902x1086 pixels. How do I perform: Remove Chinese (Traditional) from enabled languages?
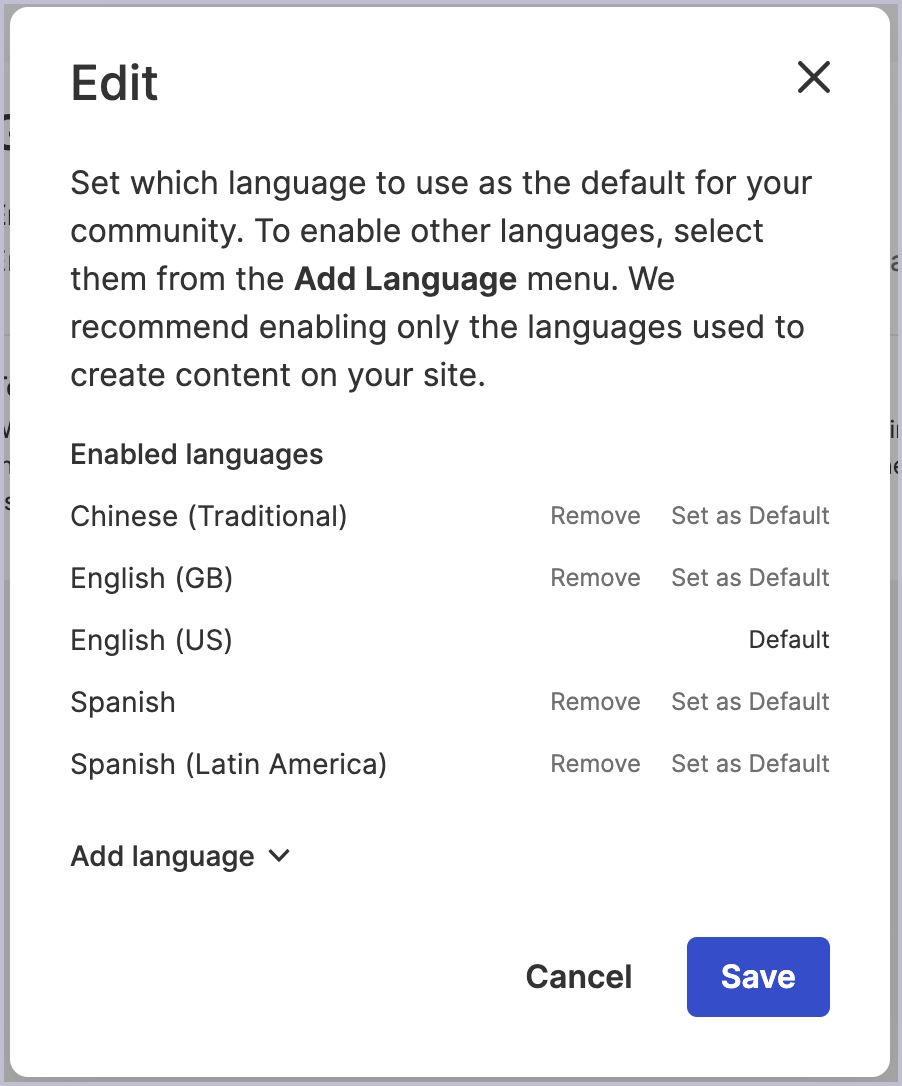595,516
